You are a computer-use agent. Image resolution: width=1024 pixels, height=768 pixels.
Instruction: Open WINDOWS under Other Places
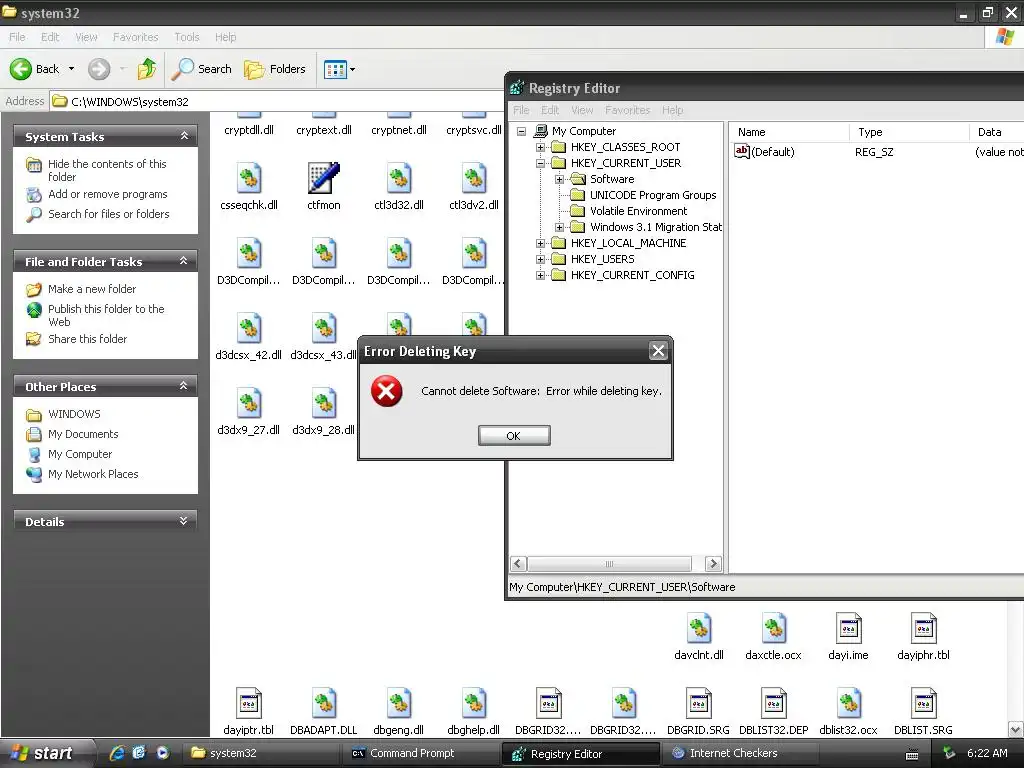[x=74, y=414]
